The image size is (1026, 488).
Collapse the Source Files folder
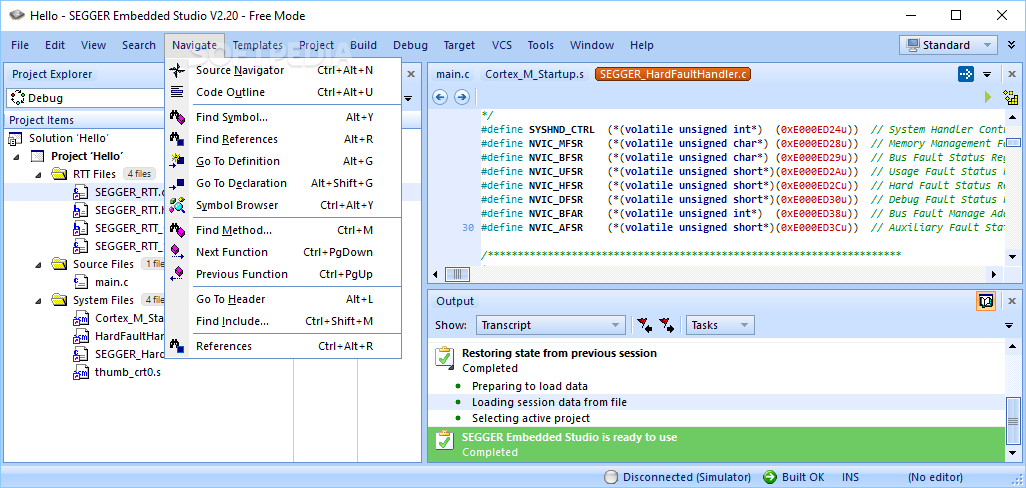click(38, 264)
